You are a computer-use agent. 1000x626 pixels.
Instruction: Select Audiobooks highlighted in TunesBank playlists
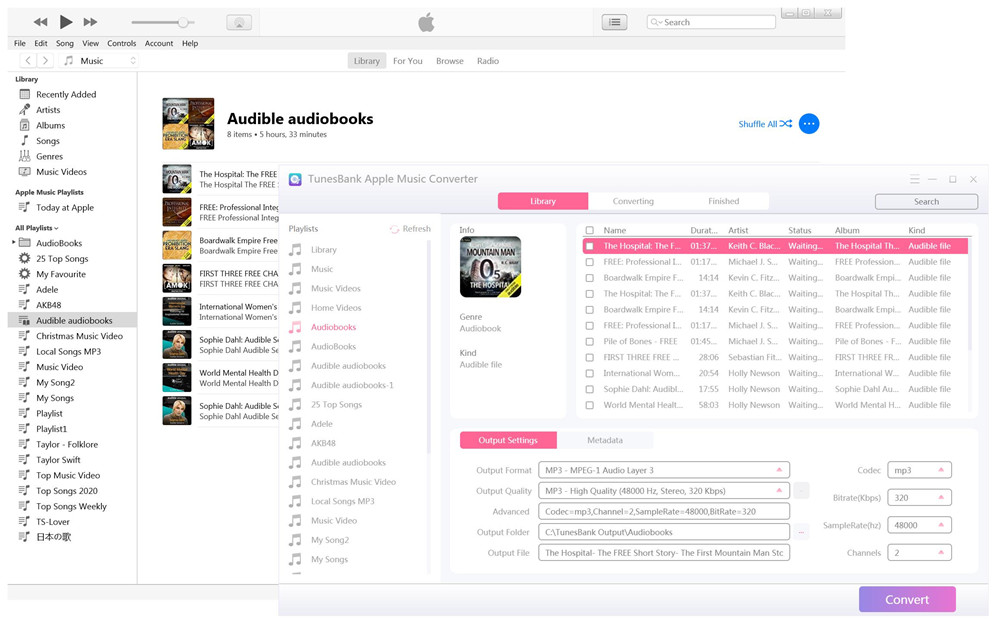click(x=334, y=327)
